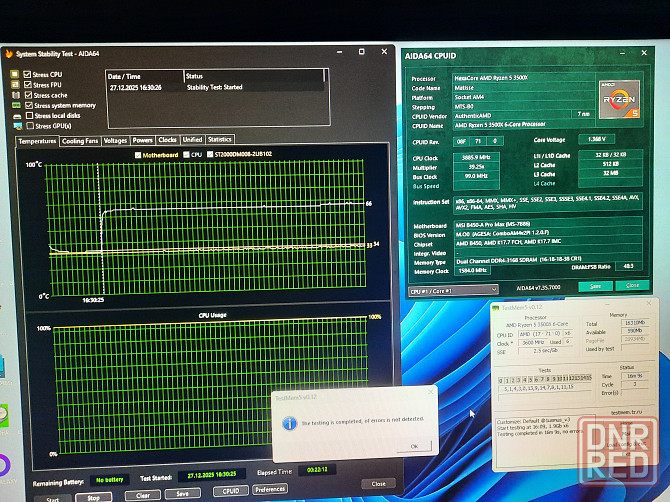This screenshot has height=502, width=670.
Task: Uncheck the Motherboard graph checkbox
Action: [x=138, y=155]
